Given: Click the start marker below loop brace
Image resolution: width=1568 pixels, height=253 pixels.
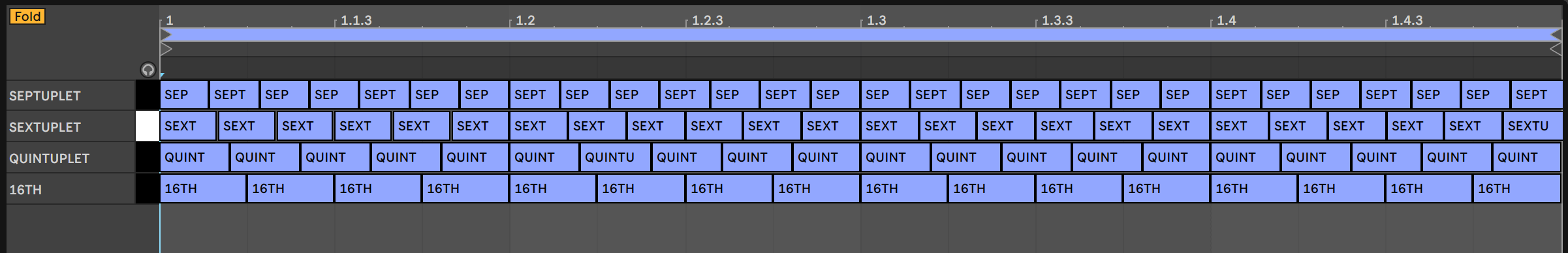Looking at the screenshot, I should coord(166,49).
